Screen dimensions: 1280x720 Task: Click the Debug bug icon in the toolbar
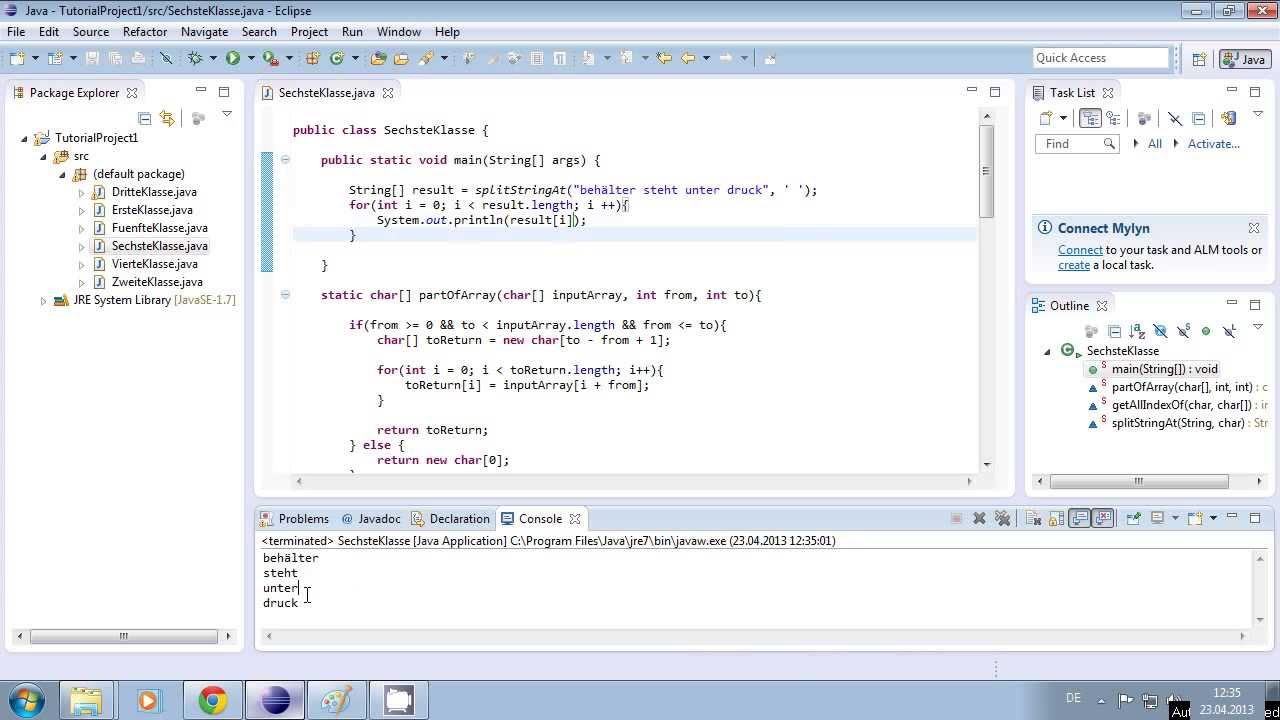pyautogui.click(x=195, y=58)
